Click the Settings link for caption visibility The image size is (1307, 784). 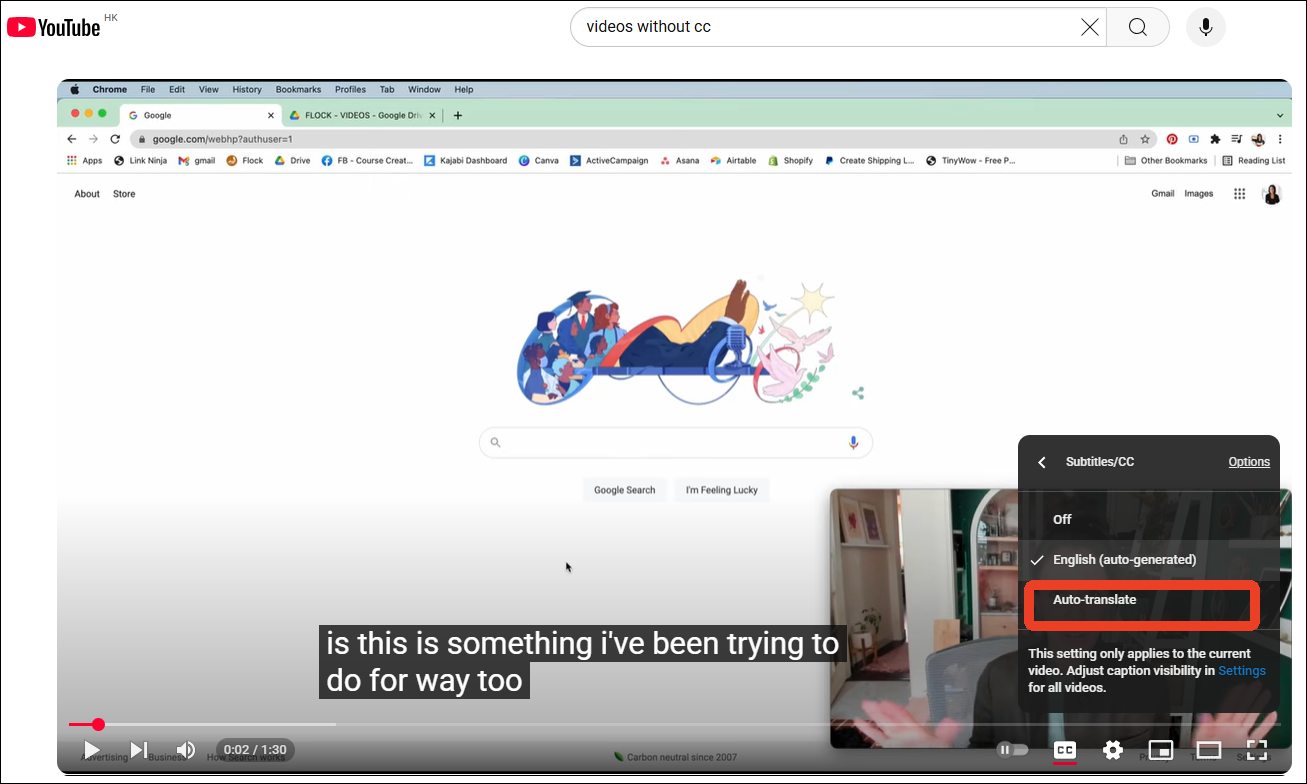[1242, 670]
